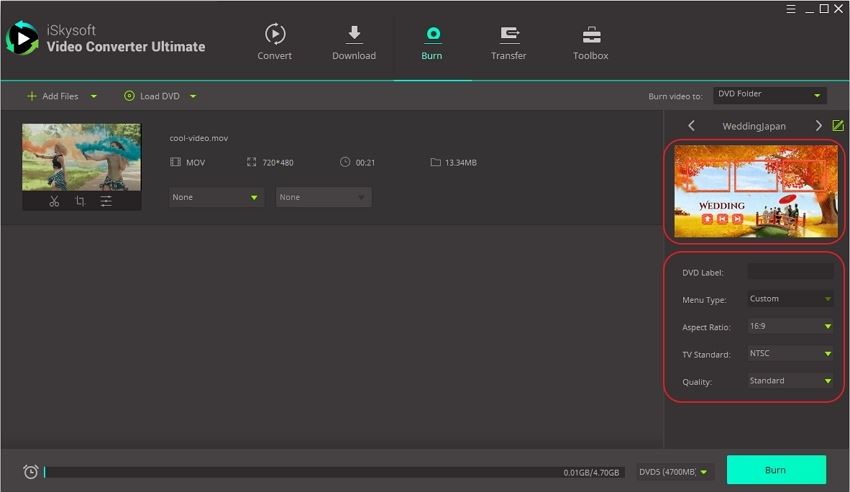Click the green edit template icon
The image size is (850, 492).
[x=837, y=126]
